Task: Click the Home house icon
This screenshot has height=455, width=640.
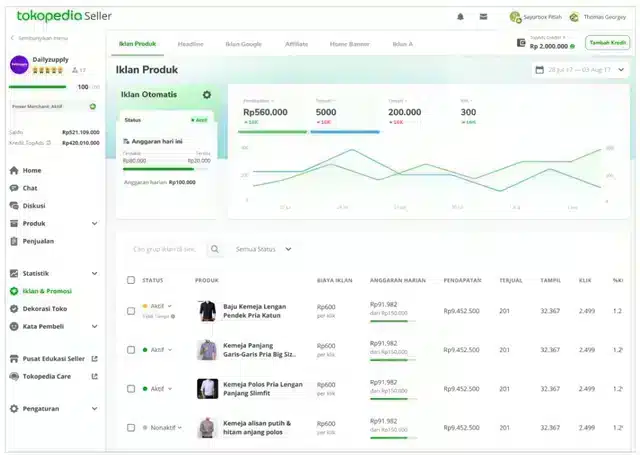Action: pos(14,170)
